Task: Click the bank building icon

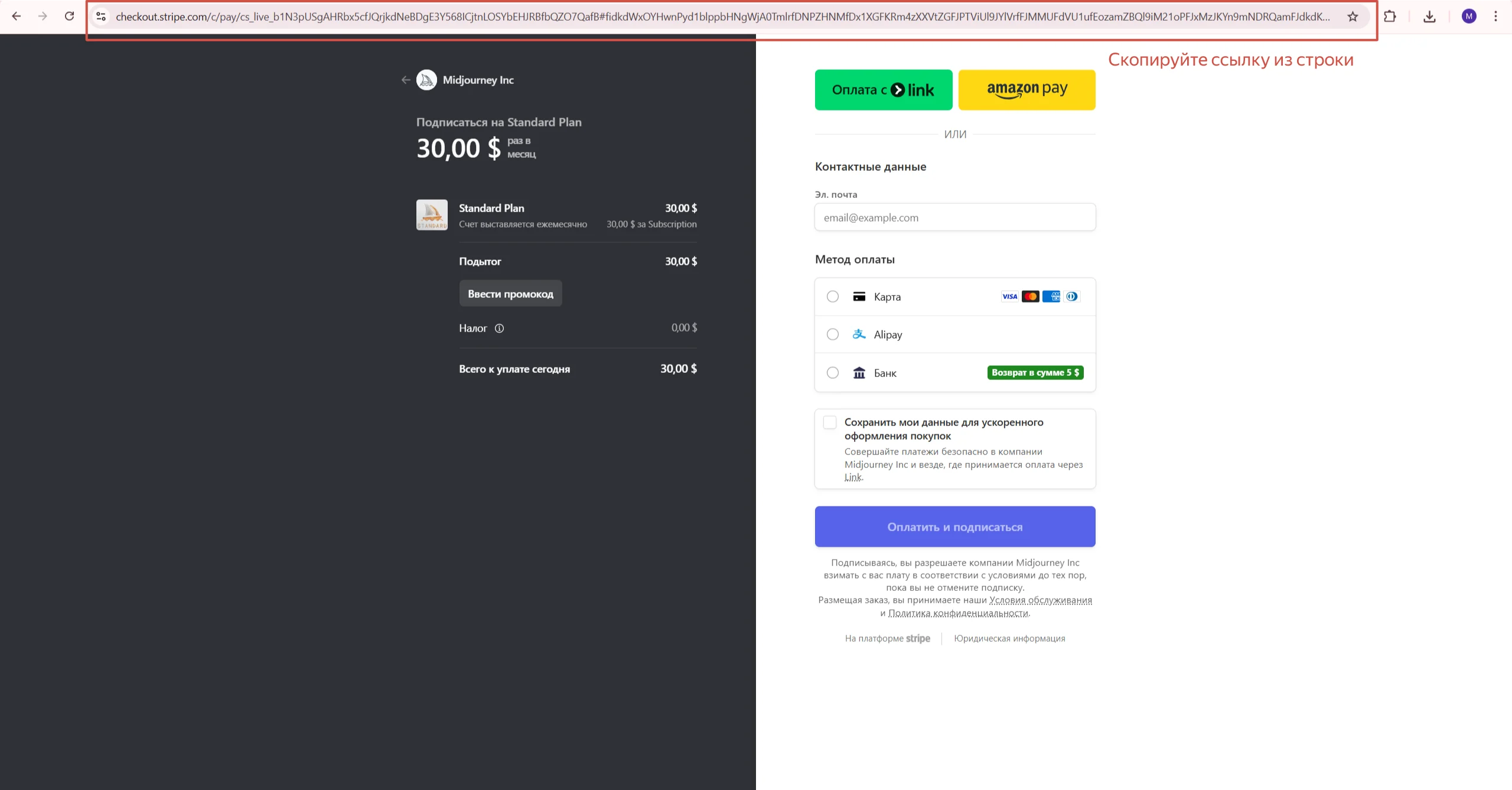Action: 859,373
